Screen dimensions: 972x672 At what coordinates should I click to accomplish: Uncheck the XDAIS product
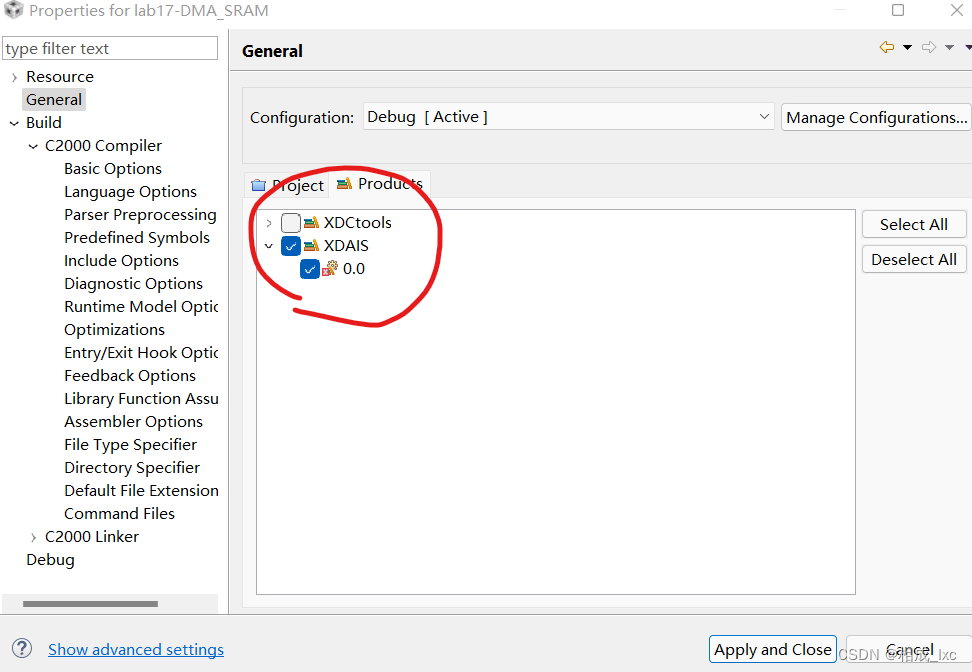[290, 245]
